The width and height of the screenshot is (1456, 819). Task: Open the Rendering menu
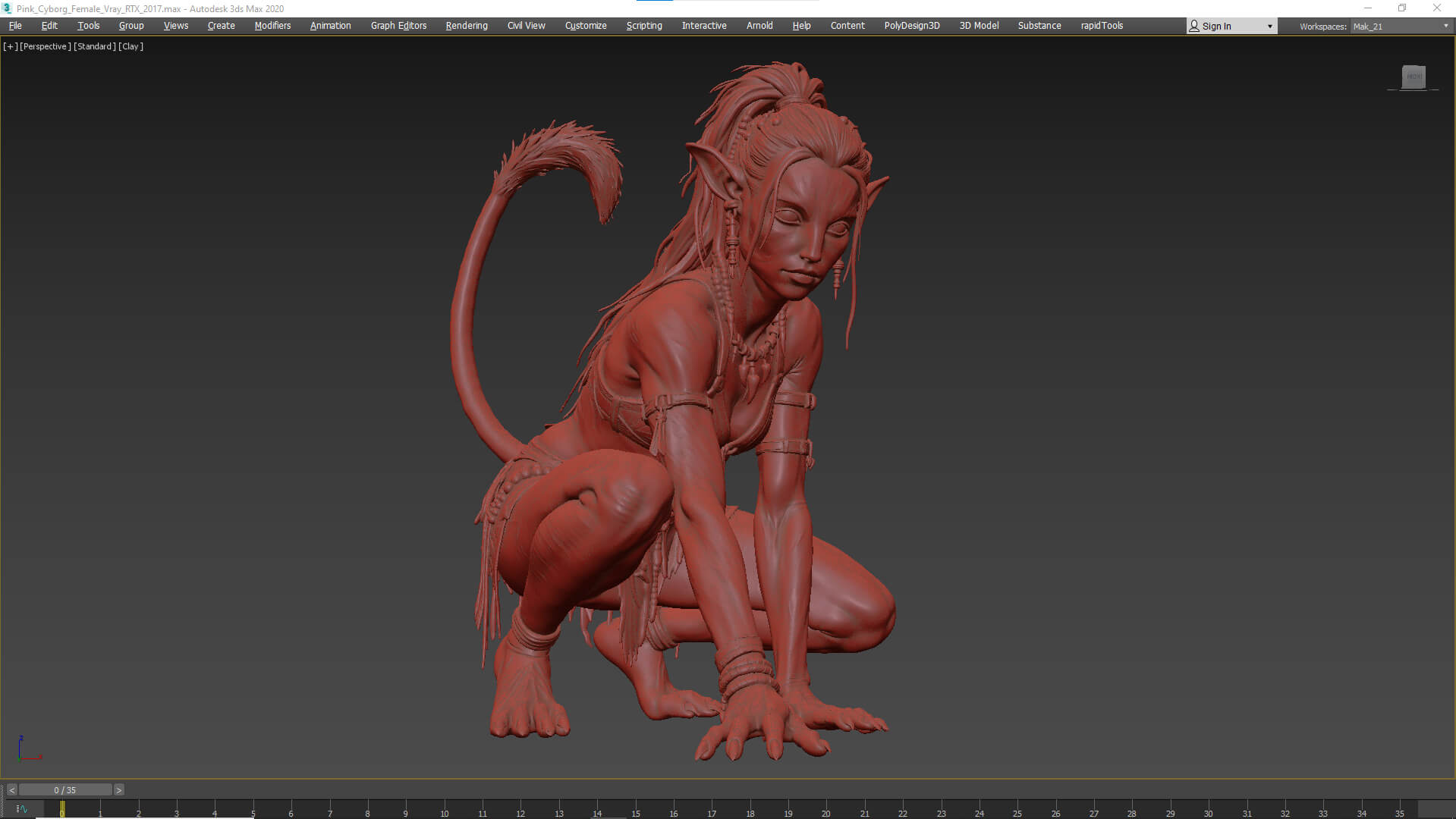point(467,26)
